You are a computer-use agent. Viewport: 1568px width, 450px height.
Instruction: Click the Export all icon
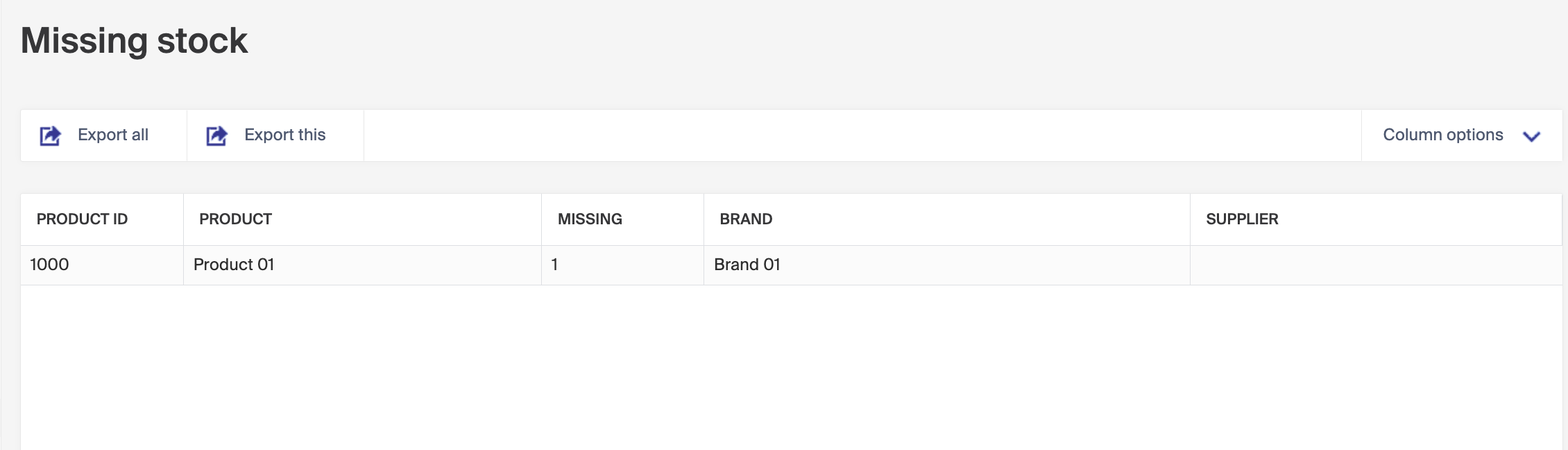click(x=50, y=135)
